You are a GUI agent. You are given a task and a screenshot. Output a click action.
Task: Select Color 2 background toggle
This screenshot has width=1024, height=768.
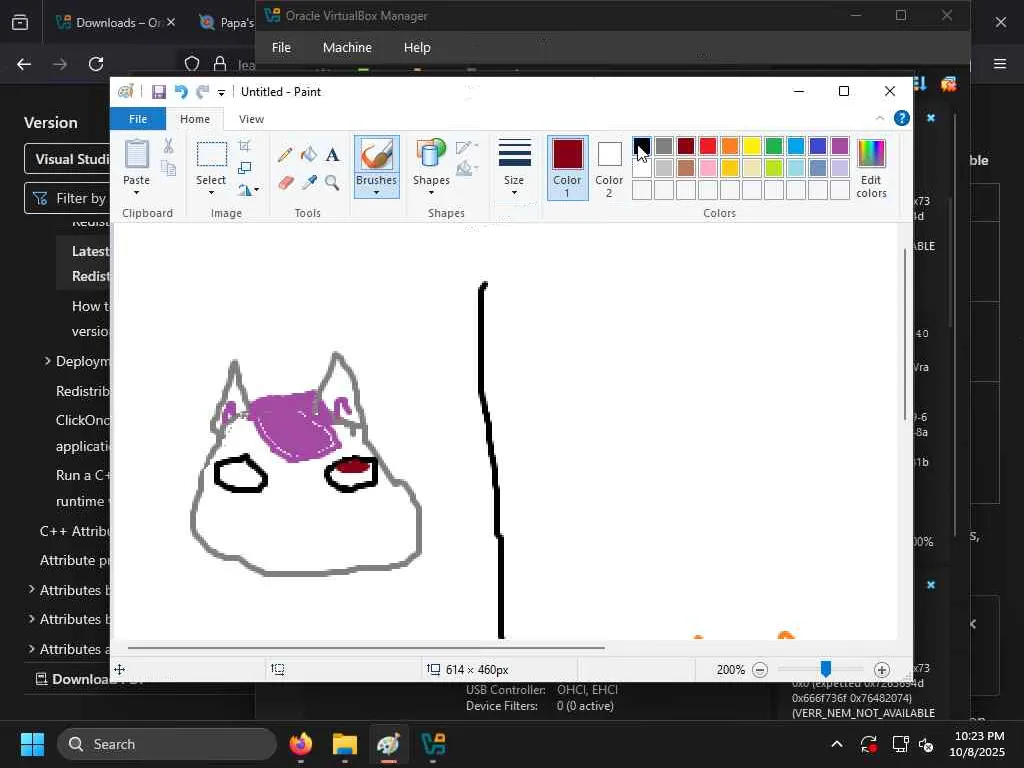pyautogui.click(x=609, y=168)
